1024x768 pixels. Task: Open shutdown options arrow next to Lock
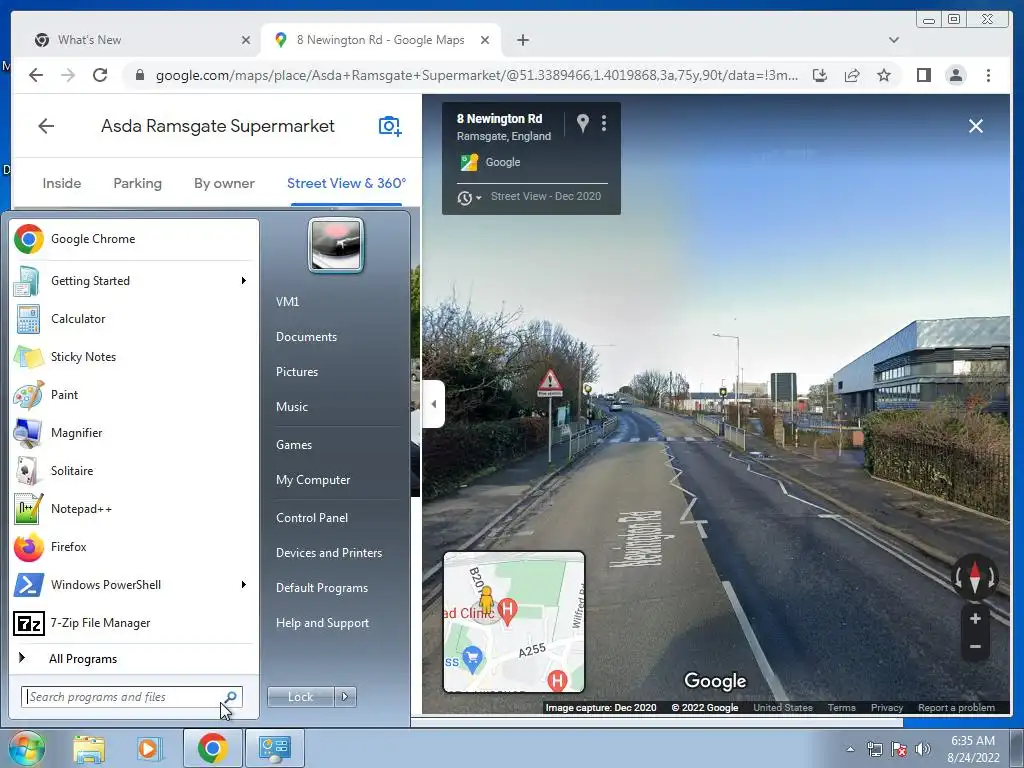(x=345, y=697)
